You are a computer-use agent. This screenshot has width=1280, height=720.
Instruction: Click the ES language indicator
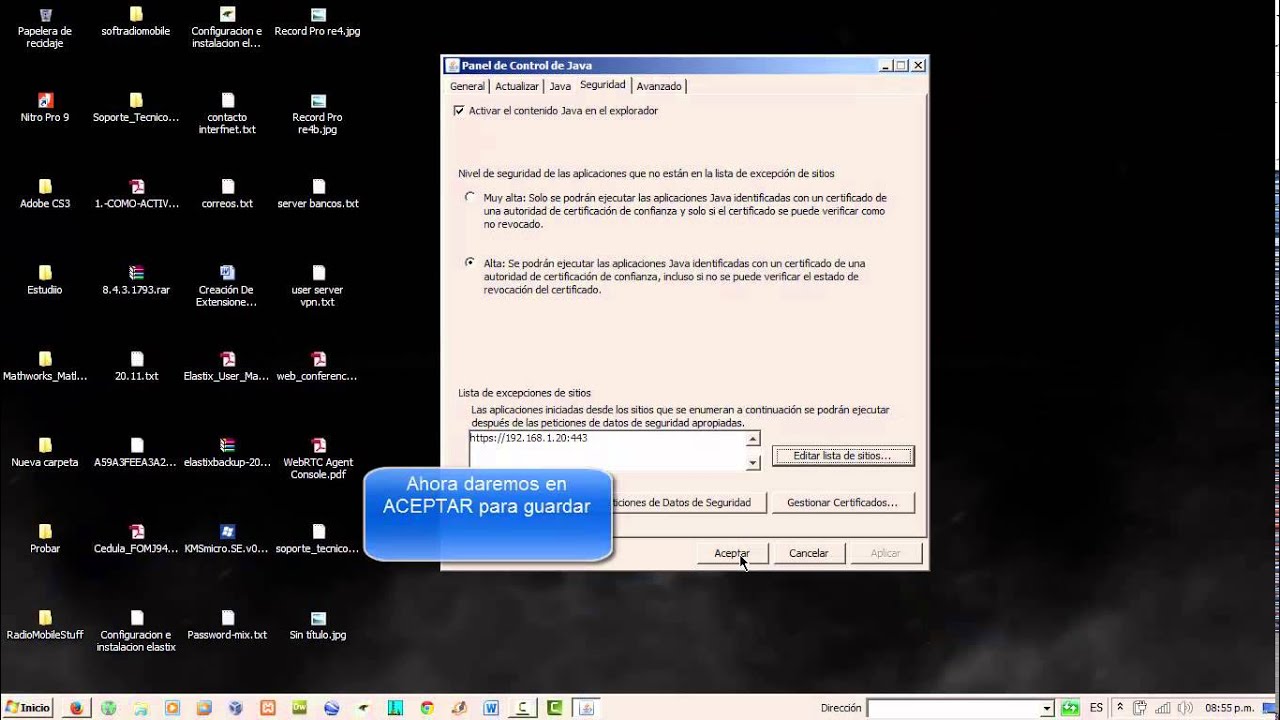(x=1096, y=707)
